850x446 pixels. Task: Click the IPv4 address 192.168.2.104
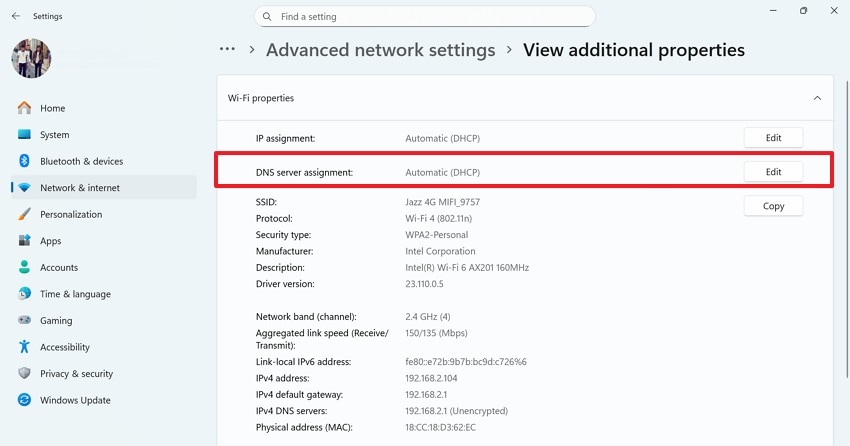431,378
